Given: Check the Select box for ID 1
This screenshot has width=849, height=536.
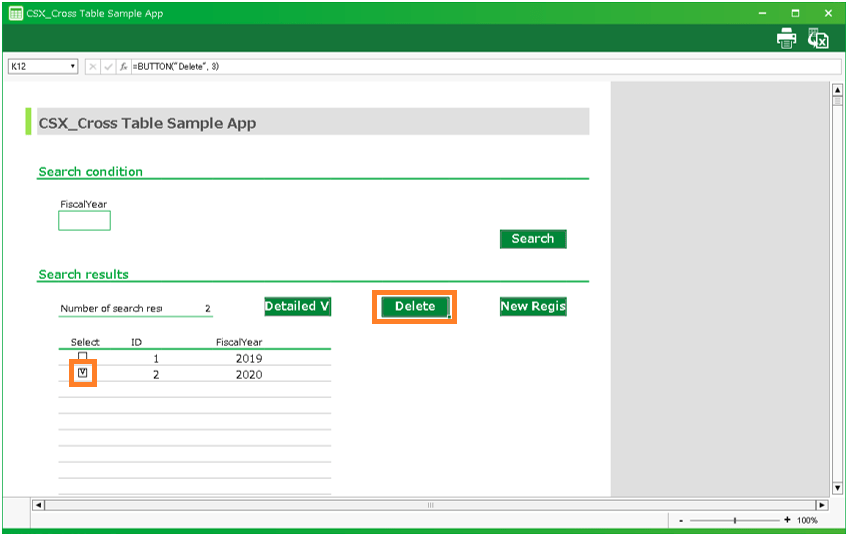Looking at the screenshot, I should tap(83, 357).
